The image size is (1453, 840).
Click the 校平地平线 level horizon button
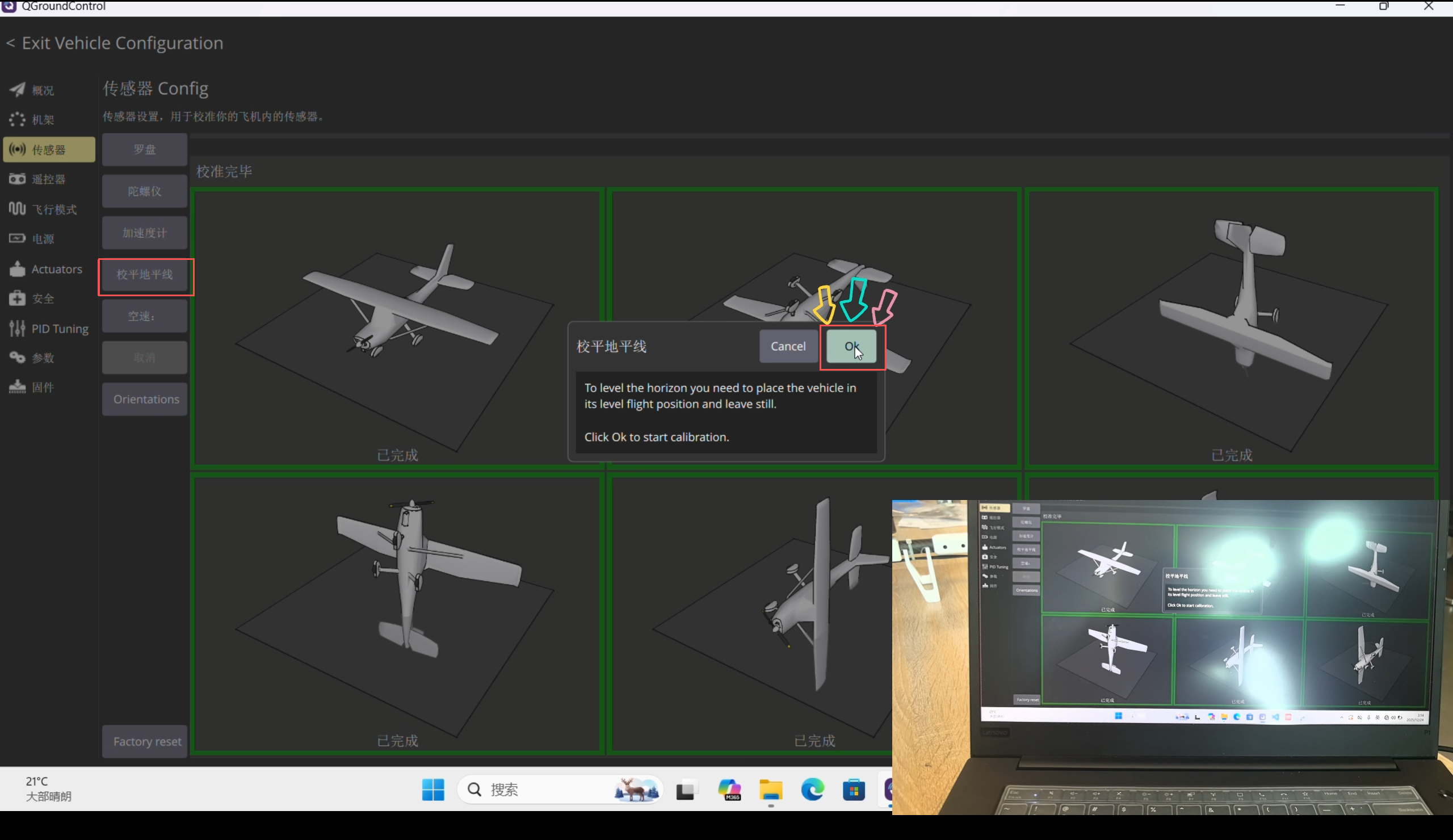tap(145, 275)
